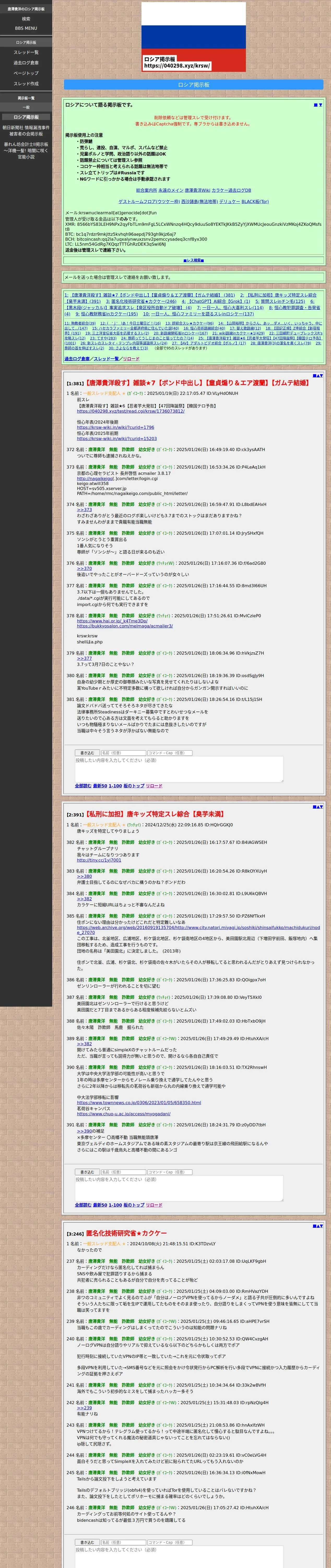The width and height of the screenshot is (331, 1568).
Task: Follow anchor >>390 in post 391
Action: [85, 1131]
